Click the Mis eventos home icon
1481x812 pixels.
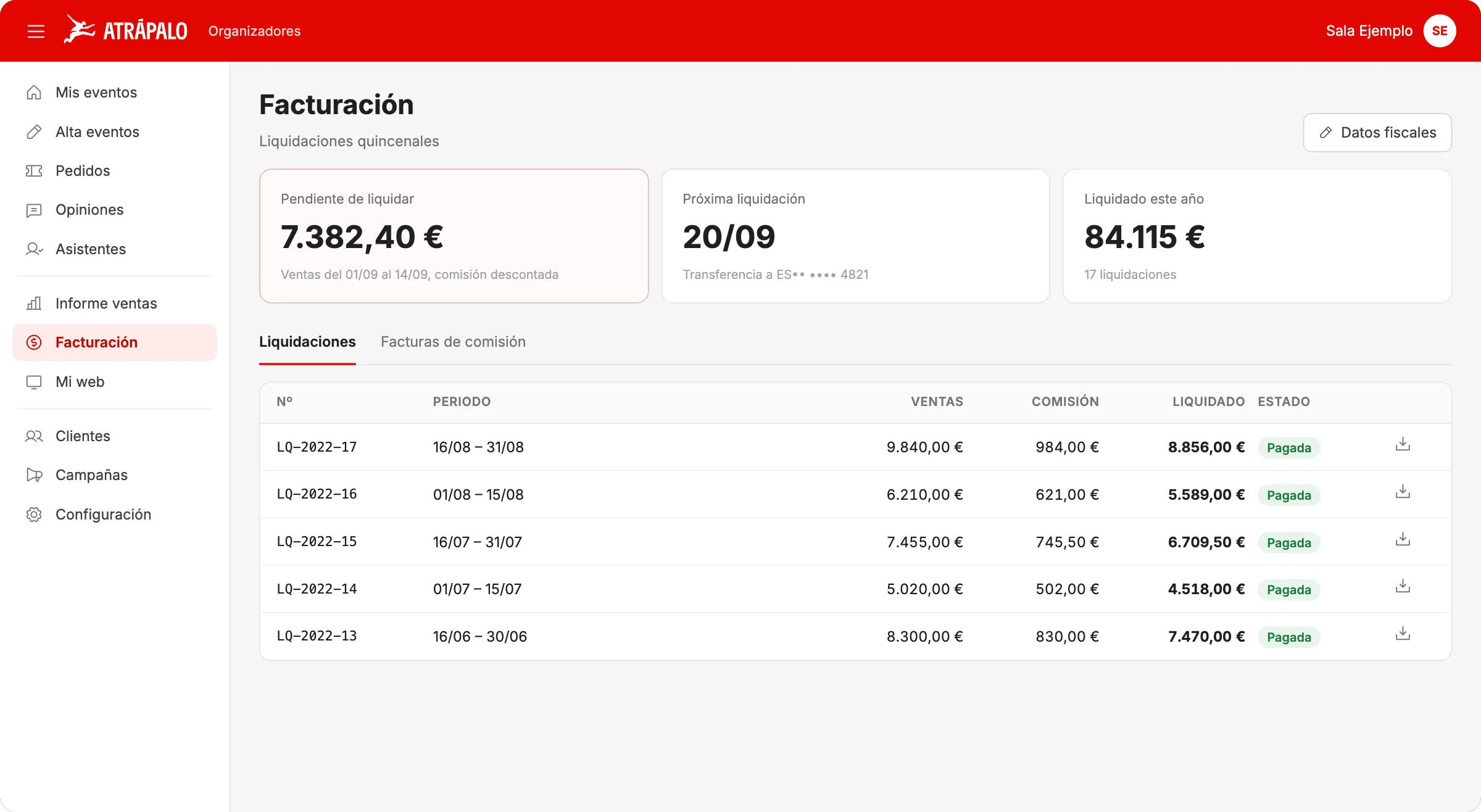point(34,93)
